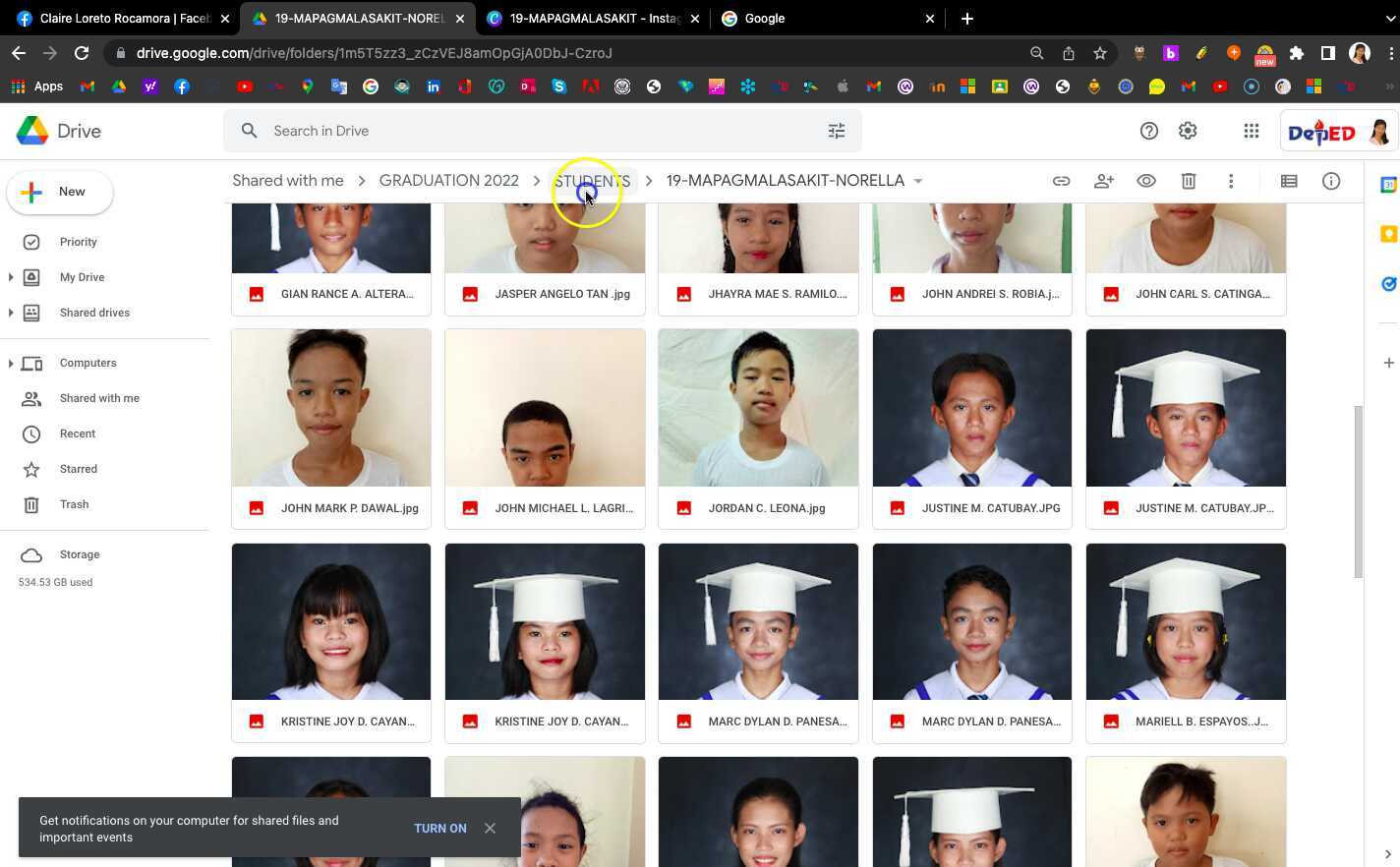Open Google Keep in the side panel

click(1388, 233)
